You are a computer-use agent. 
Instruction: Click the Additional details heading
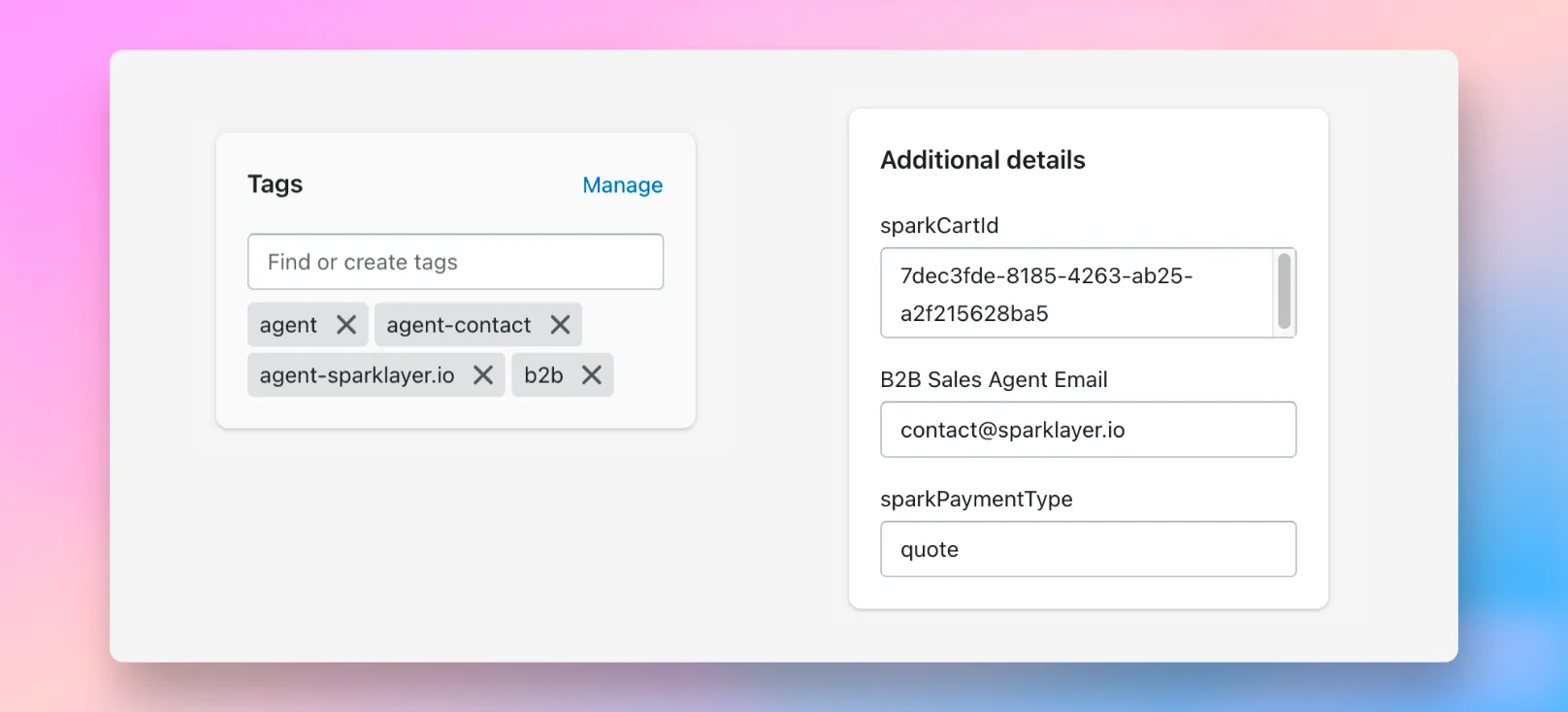coord(983,160)
